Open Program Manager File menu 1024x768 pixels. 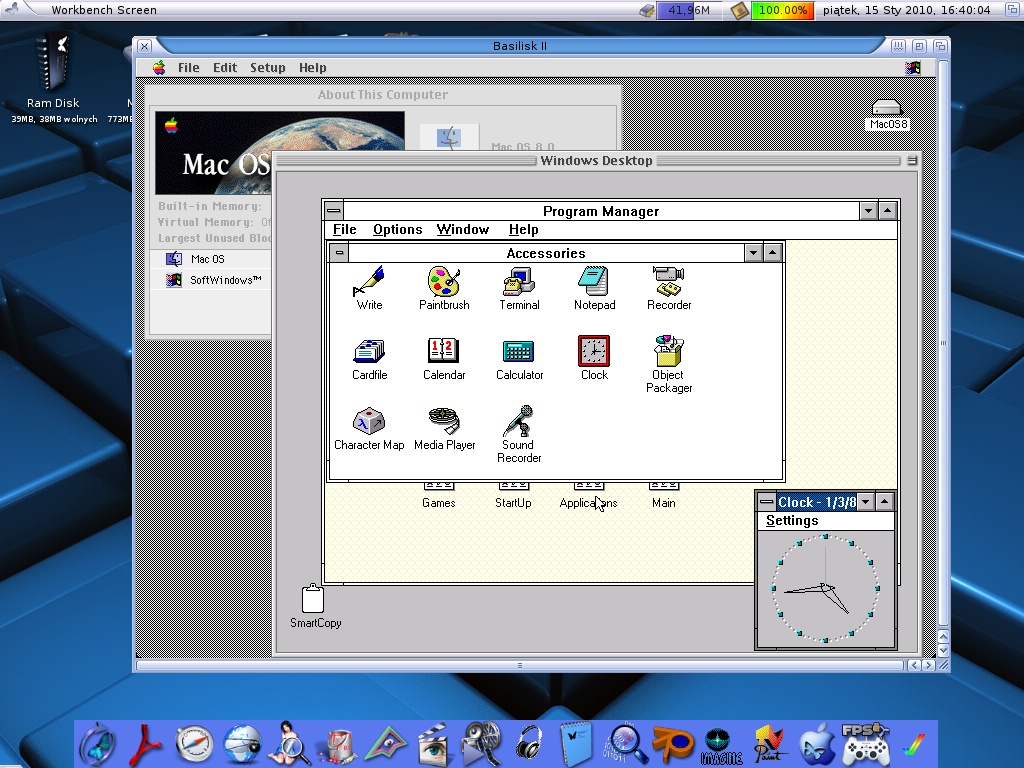pyautogui.click(x=344, y=229)
